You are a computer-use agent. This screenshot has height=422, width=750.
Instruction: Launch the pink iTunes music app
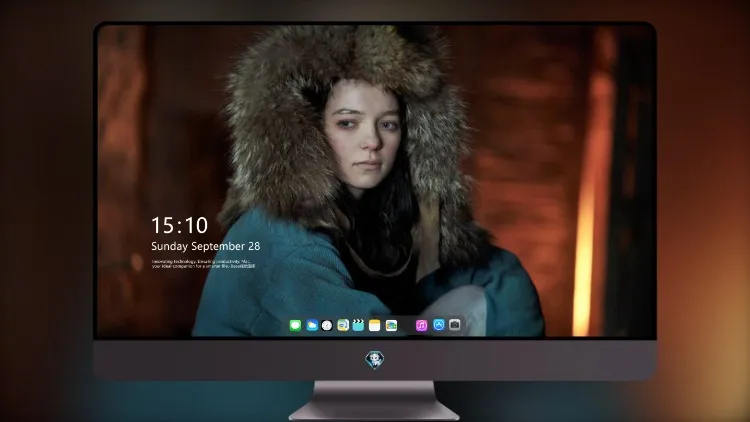coord(421,325)
